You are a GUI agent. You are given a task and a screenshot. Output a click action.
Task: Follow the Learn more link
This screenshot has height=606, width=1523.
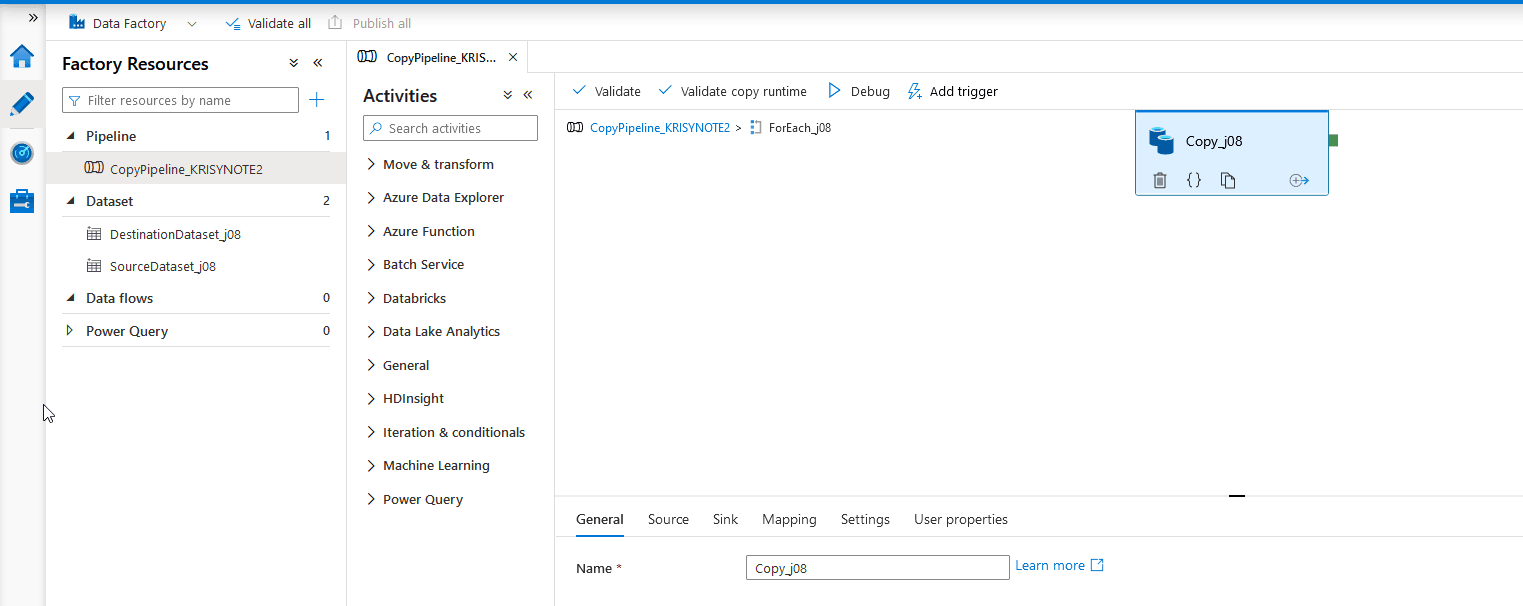point(1050,566)
